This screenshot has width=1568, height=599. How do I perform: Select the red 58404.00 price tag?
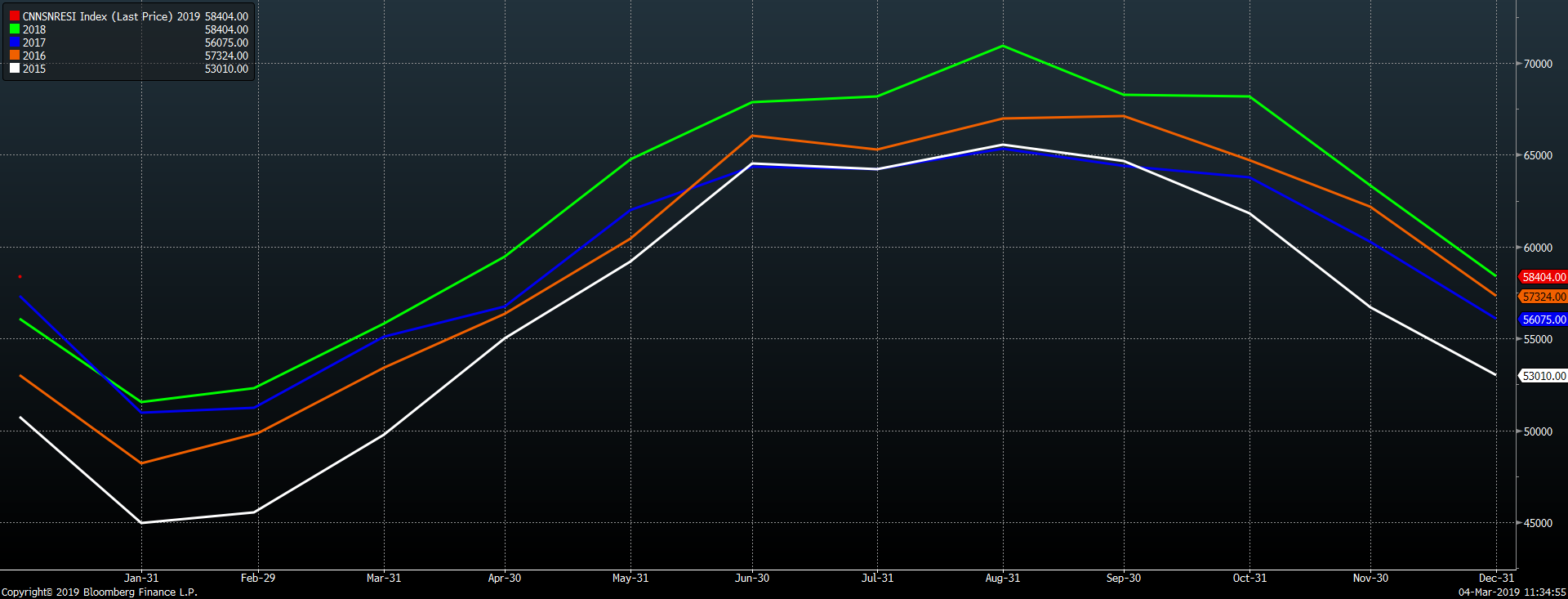(x=1543, y=277)
